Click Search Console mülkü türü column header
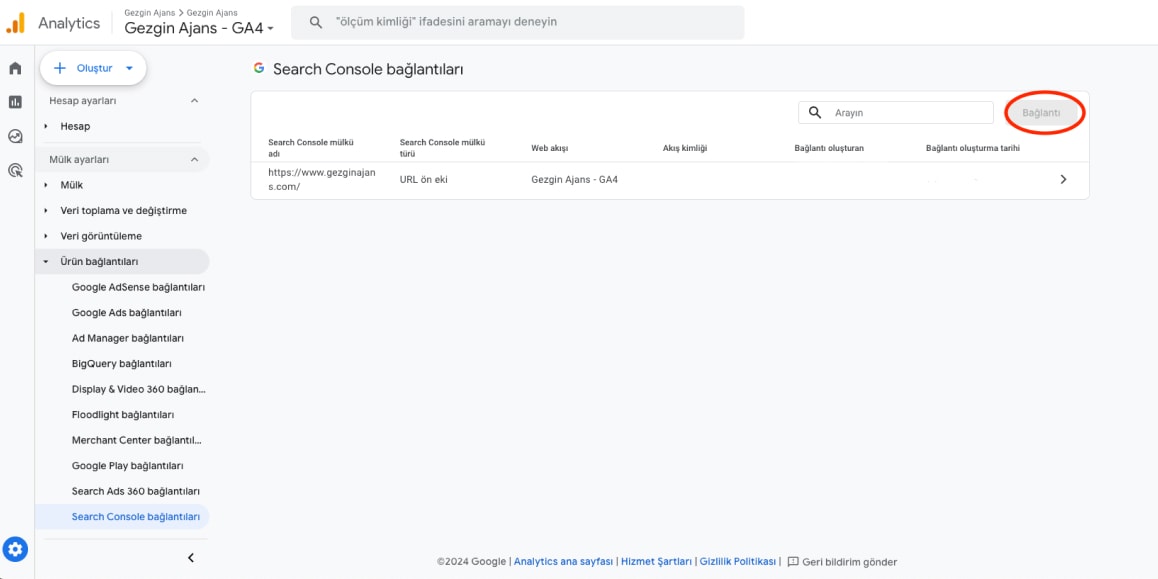The width and height of the screenshot is (1158, 579). 442,148
